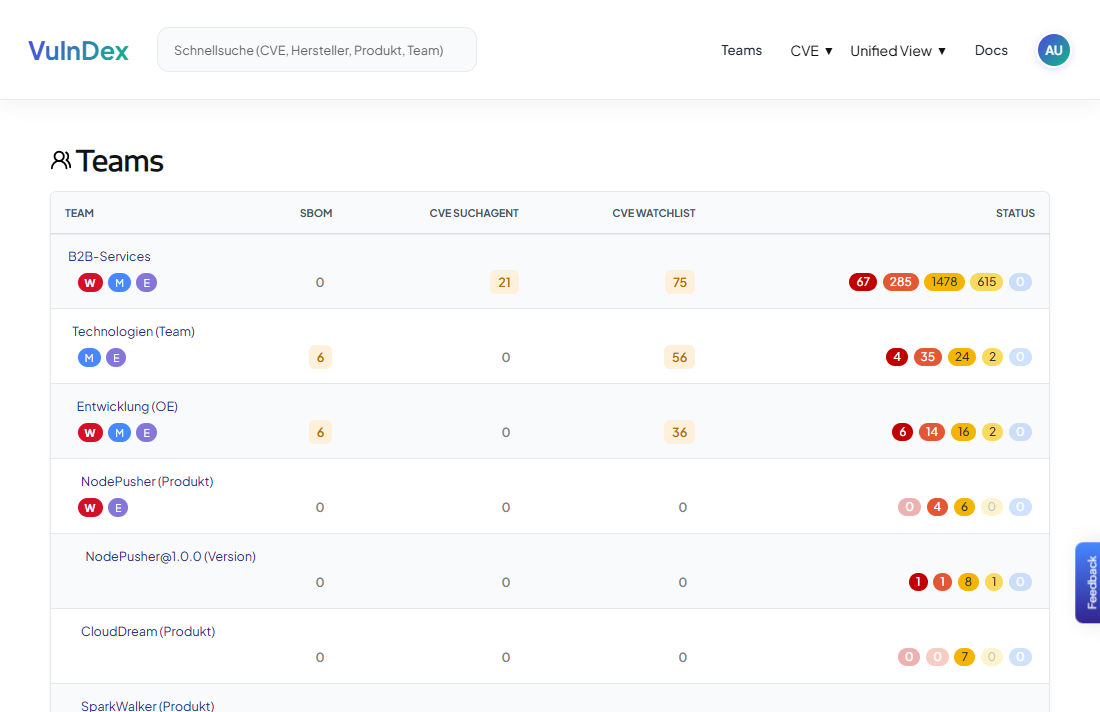Expand the Unified View dropdown

[897, 51]
